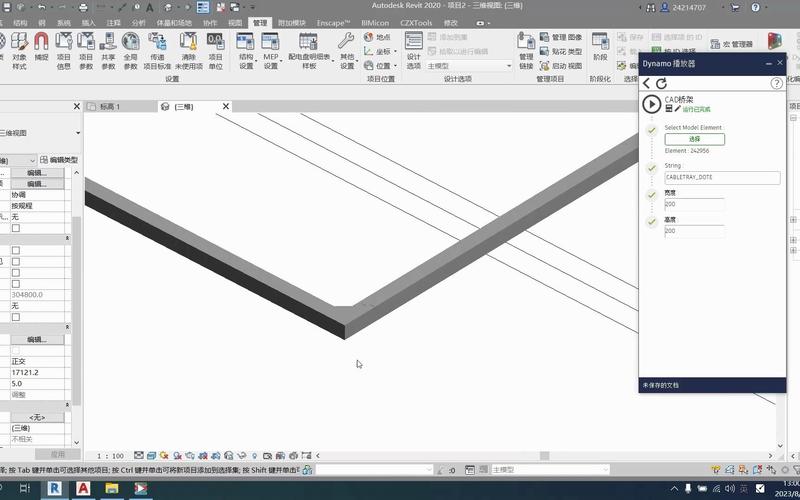This screenshot has height=500, width=800.
Task: Open File Explorer from the taskbar
Action: click(112, 488)
